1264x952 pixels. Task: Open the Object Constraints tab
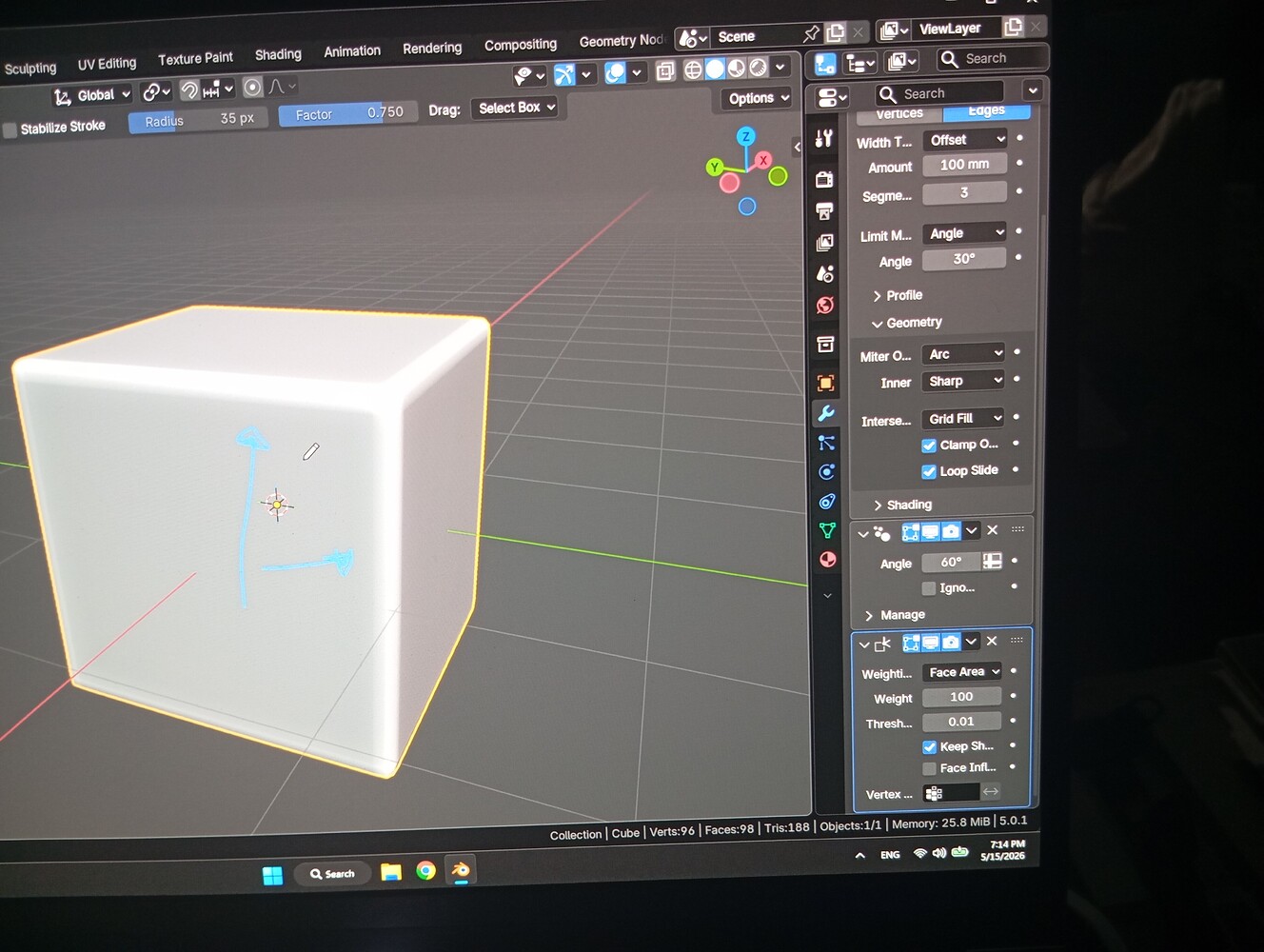coord(826,501)
